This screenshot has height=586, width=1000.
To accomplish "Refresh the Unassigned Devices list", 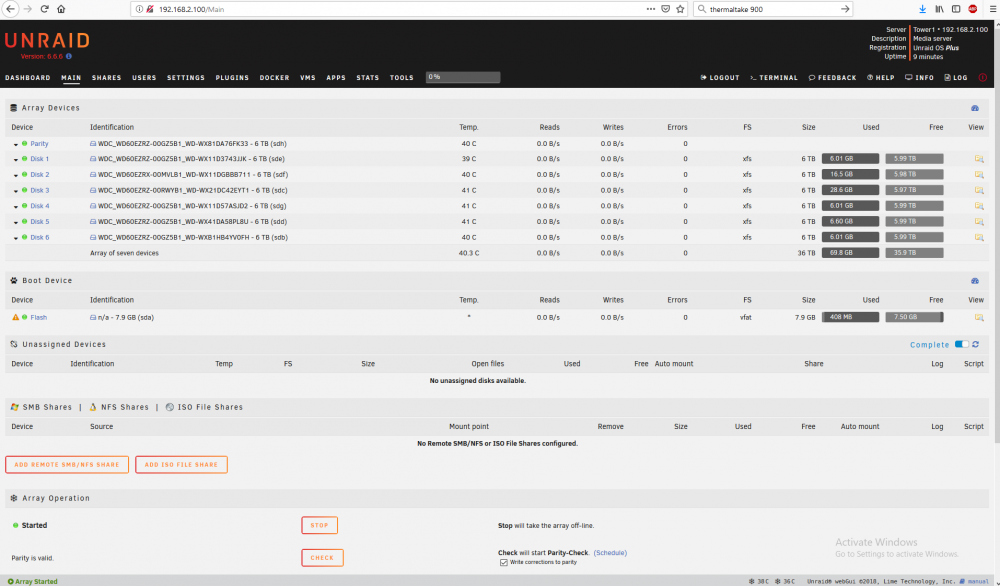I will [976, 344].
